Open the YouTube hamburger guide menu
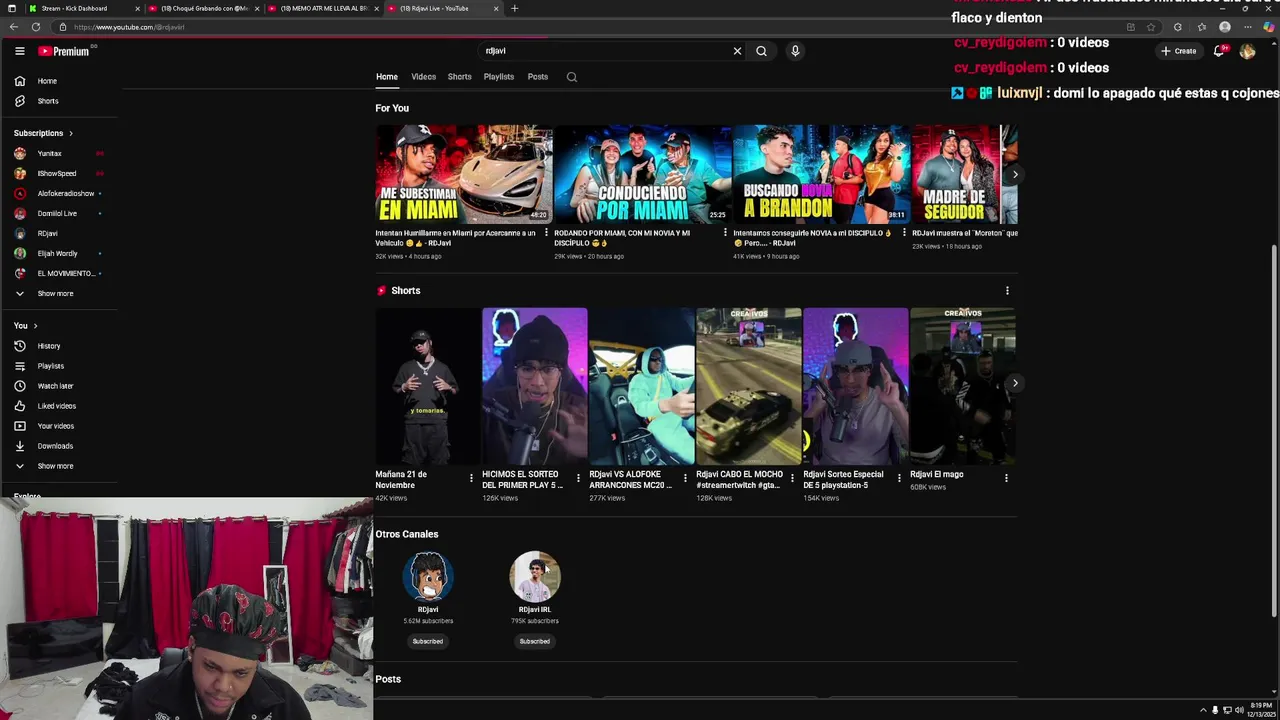The height and width of the screenshot is (720, 1280). coord(19,51)
